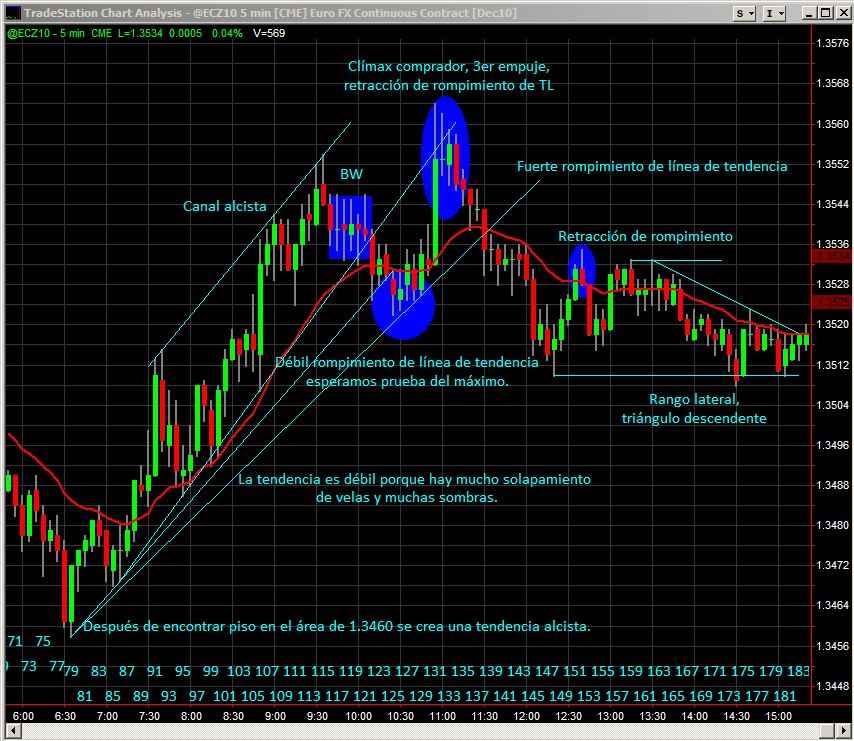
Task: Click bar number 105 label
Action: [253, 696]
